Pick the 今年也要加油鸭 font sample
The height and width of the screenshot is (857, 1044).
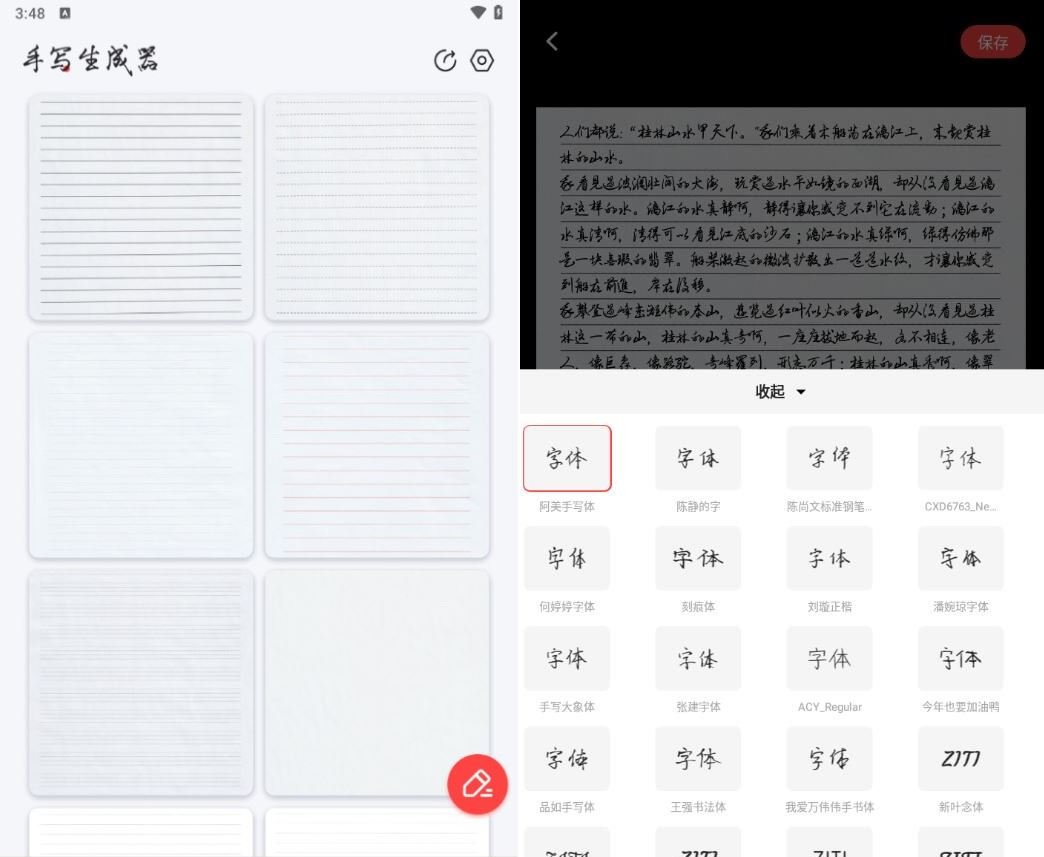click(x=960, y=659)
